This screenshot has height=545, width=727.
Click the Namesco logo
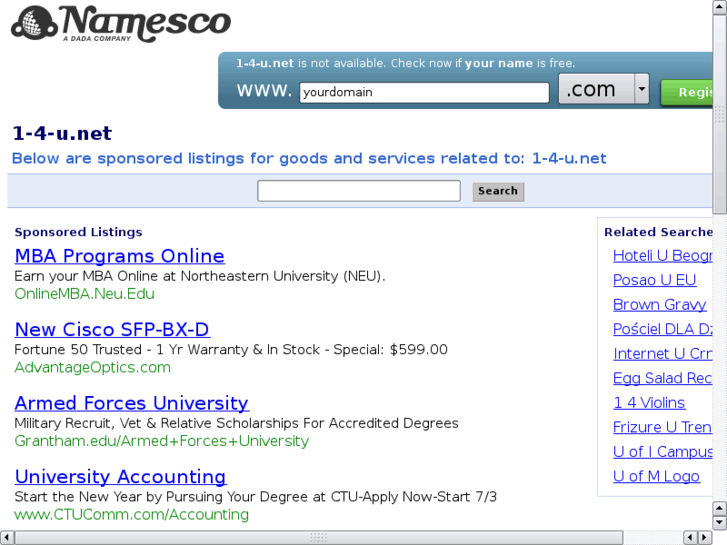coord(121,23)
